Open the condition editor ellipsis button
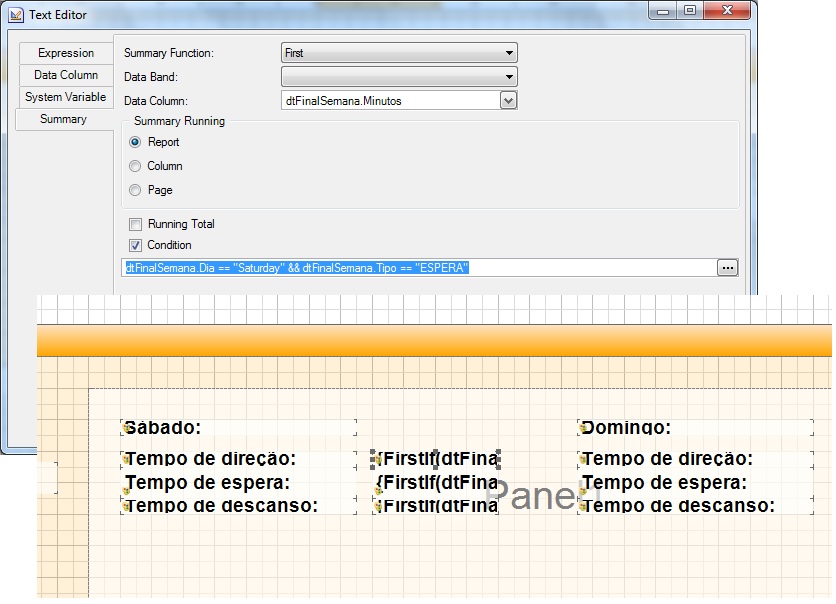 tap(728, 268)
